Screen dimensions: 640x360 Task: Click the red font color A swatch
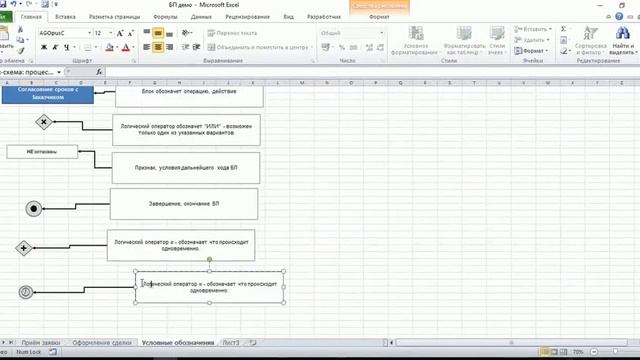click(126, 47)
